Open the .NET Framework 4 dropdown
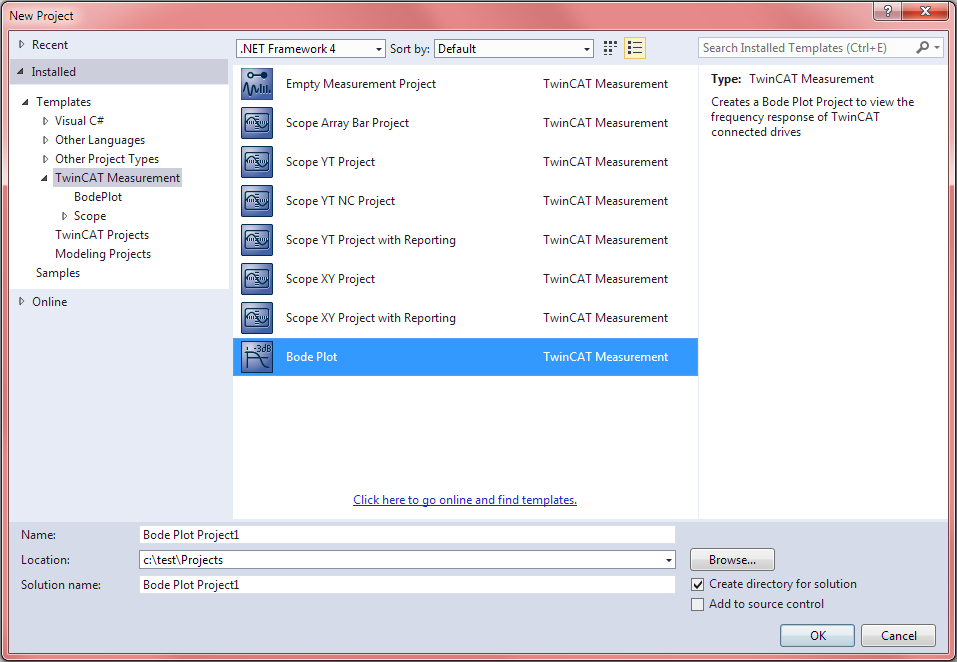This screenshot has width=957, height=662. click(311, 49)
